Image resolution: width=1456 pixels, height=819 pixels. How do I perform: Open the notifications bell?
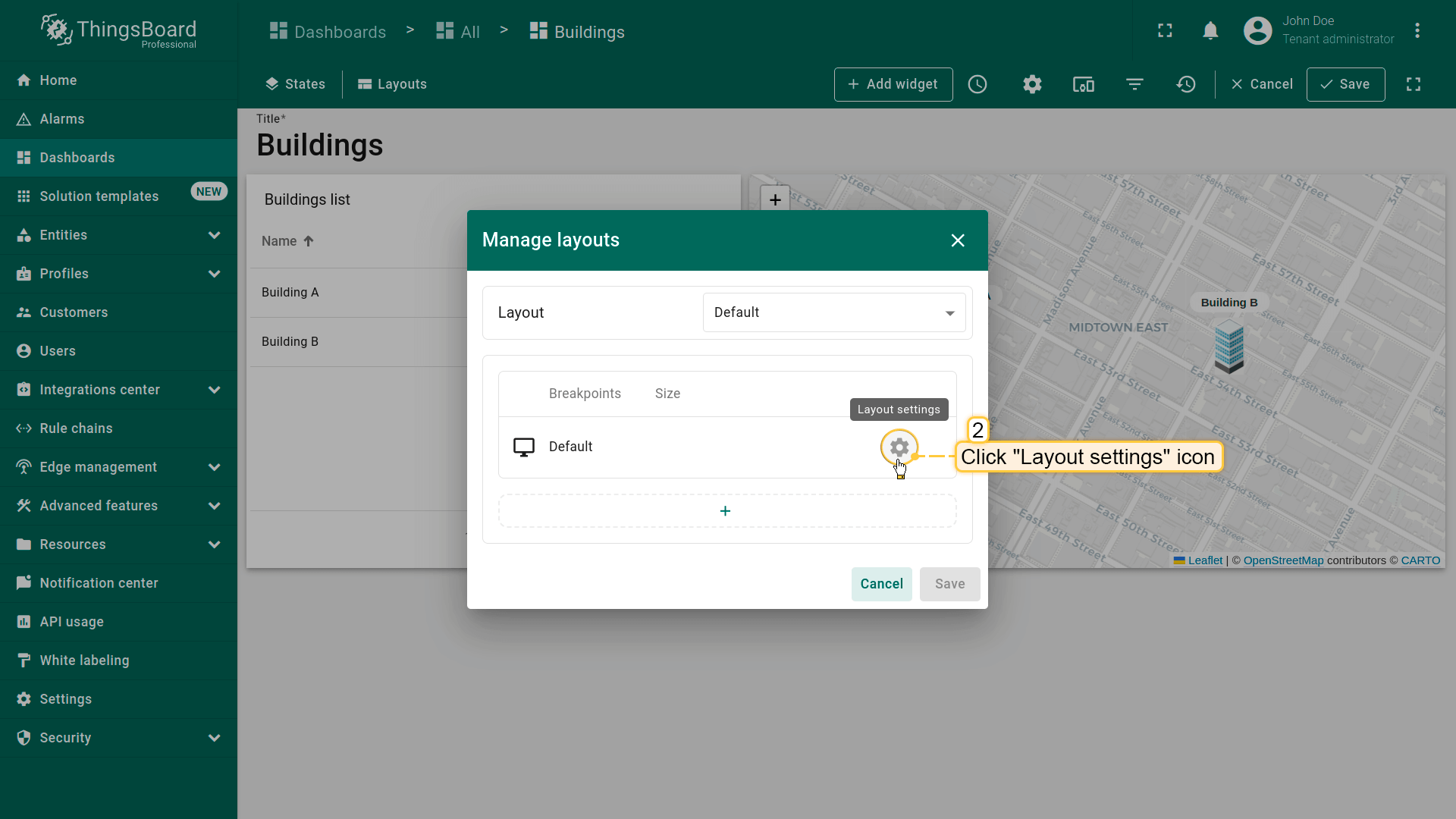tap(1210, 31)
